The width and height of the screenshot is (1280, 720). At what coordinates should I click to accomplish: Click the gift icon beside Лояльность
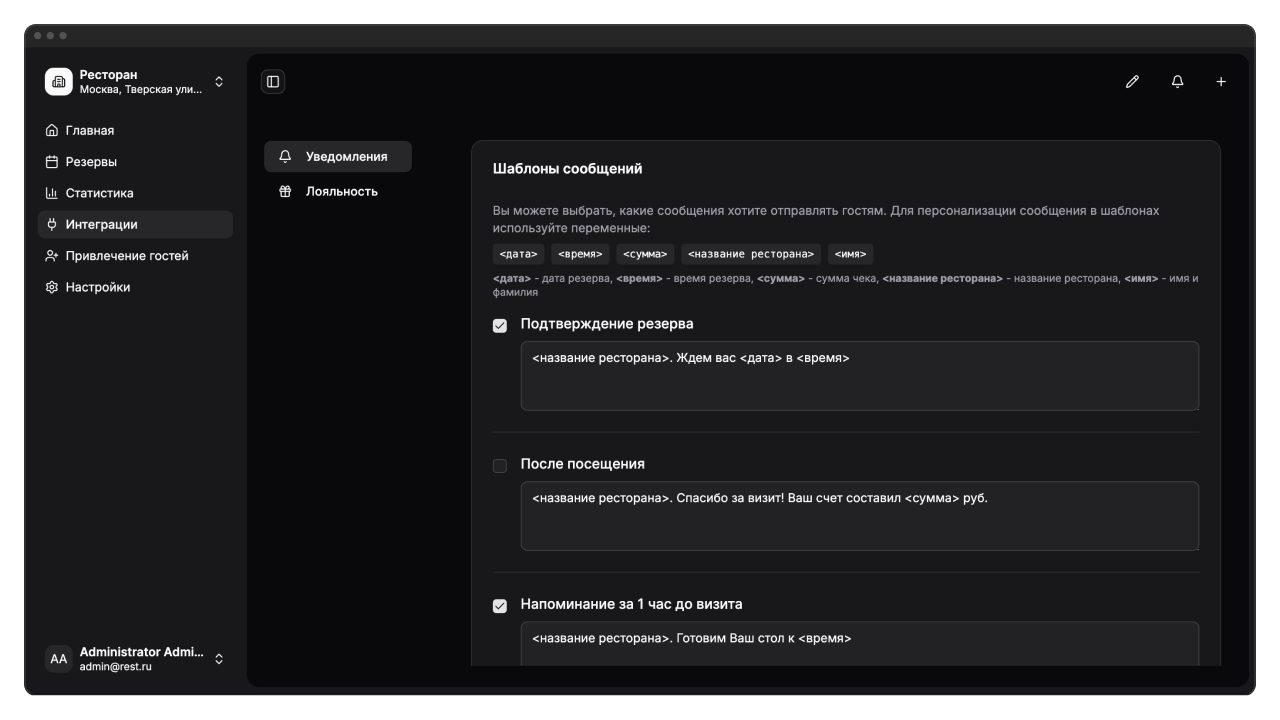pos(285,192)
